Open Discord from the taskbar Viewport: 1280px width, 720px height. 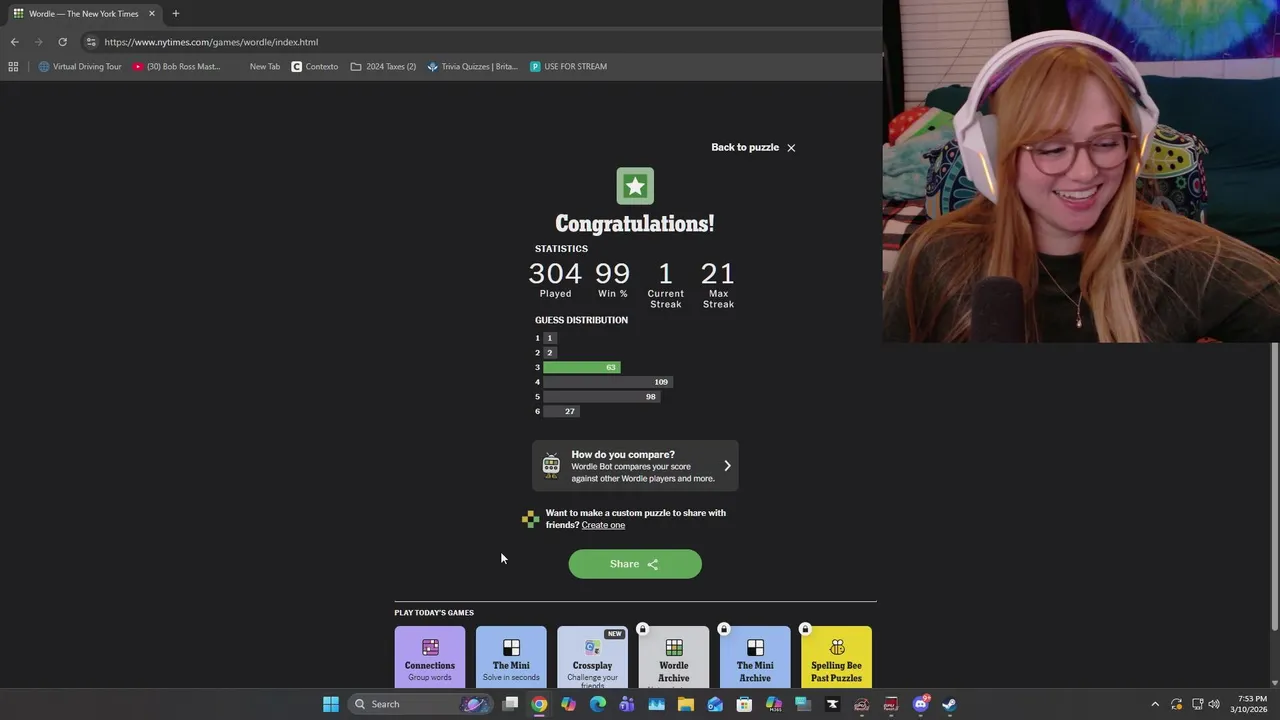pyautogui.click(x=920, y=704)
